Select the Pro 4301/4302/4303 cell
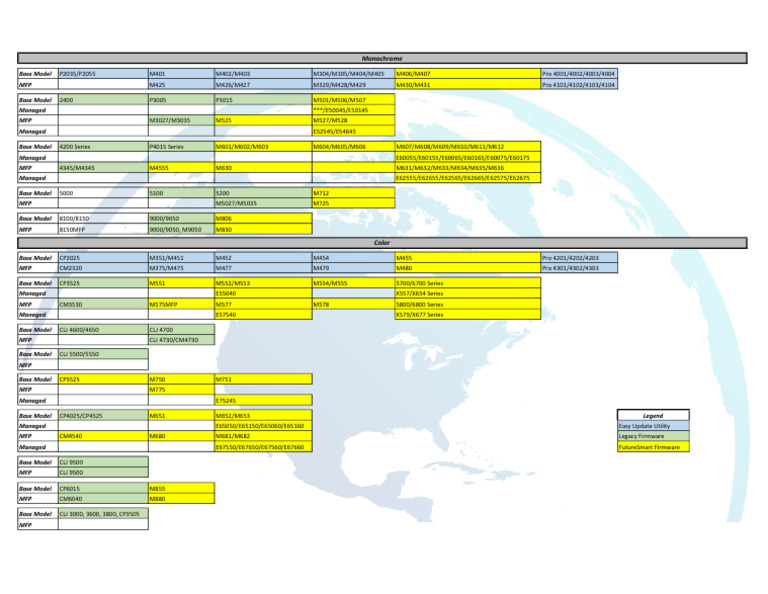Image resolution: width=768 pixels, height=594 pixels. pyautogui.click(x=579, y=268)
